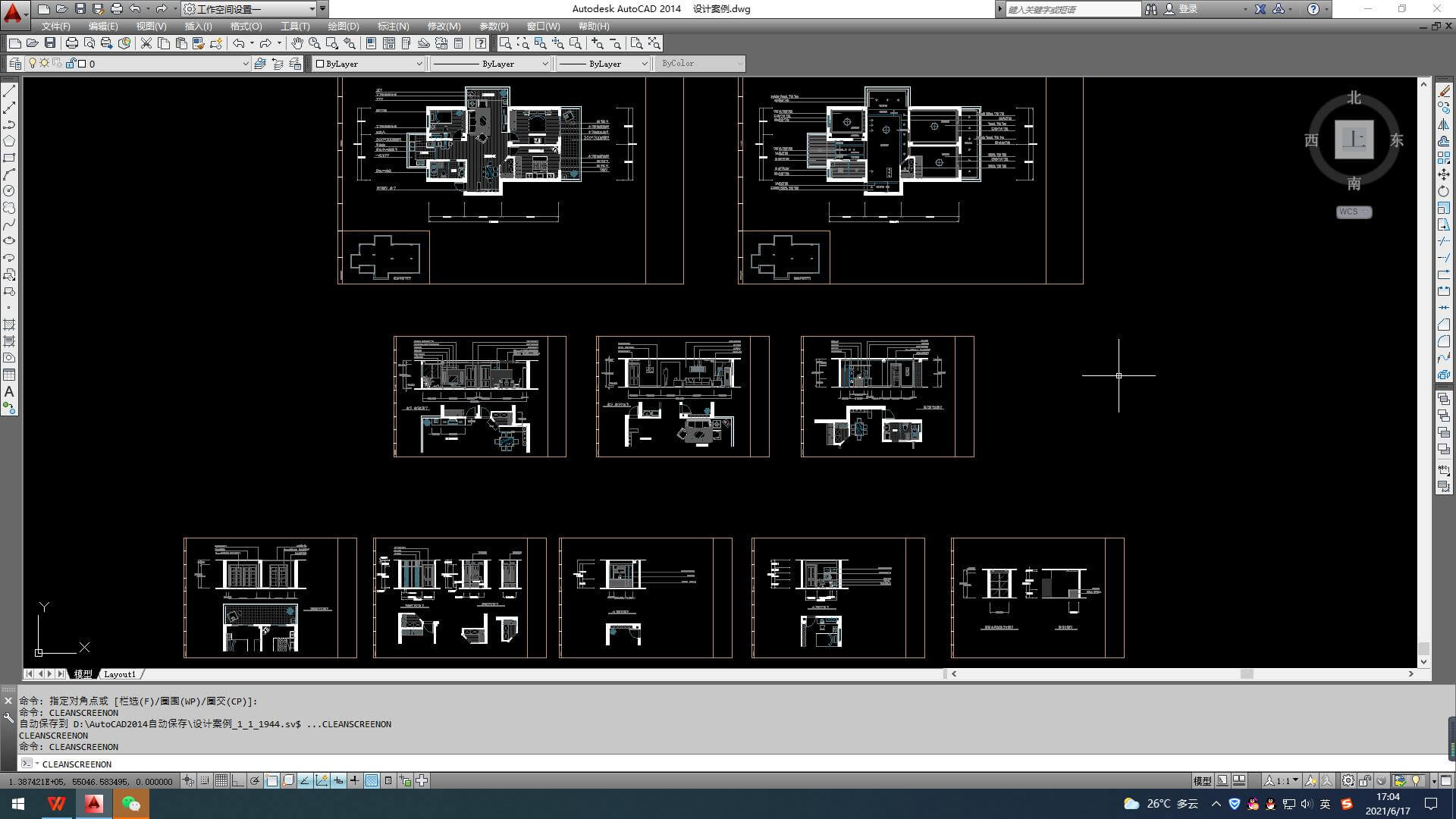
Task: Open the 文件(F) menu
Action: (55, 26)
